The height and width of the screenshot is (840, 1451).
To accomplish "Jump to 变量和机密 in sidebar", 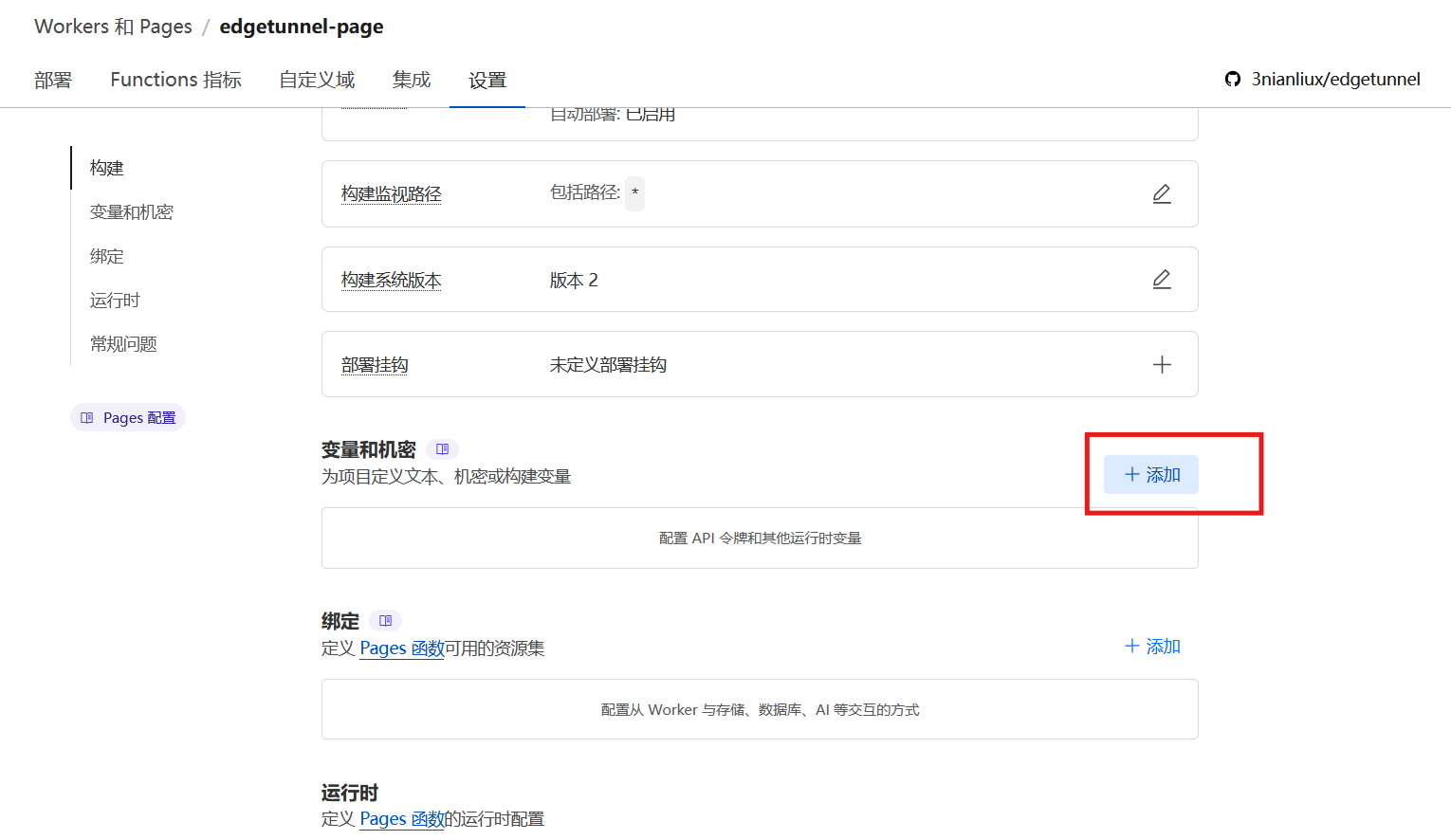I will click(132, 212).
